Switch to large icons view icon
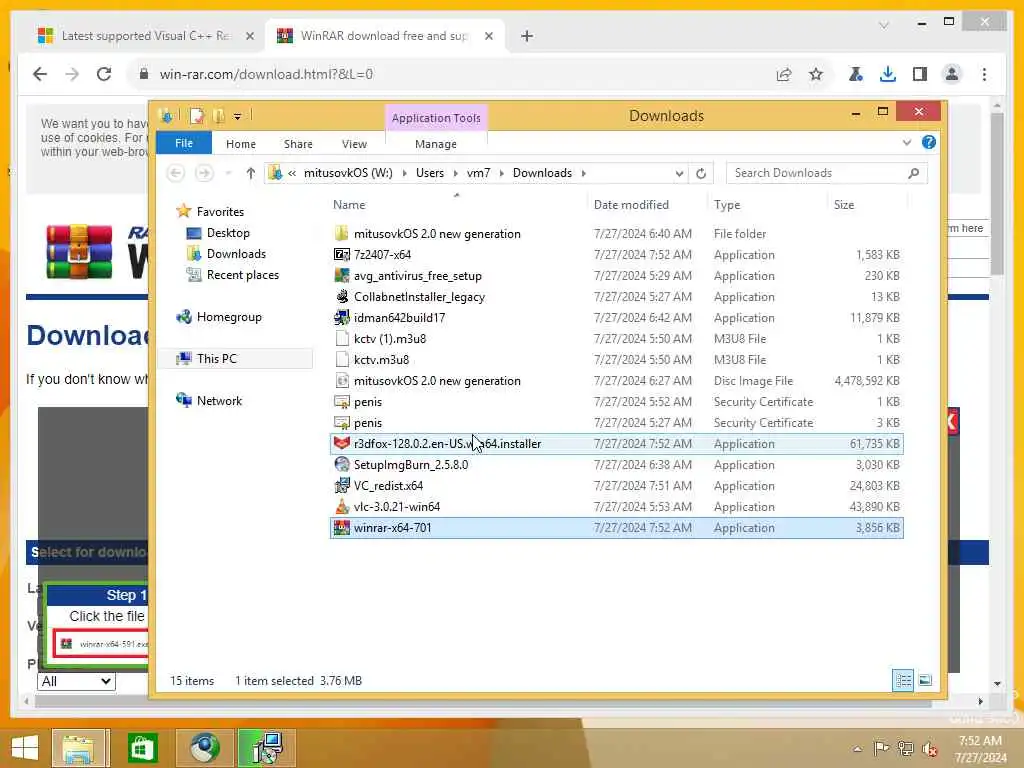This screenshot has height=768, width=1024. 925,680
